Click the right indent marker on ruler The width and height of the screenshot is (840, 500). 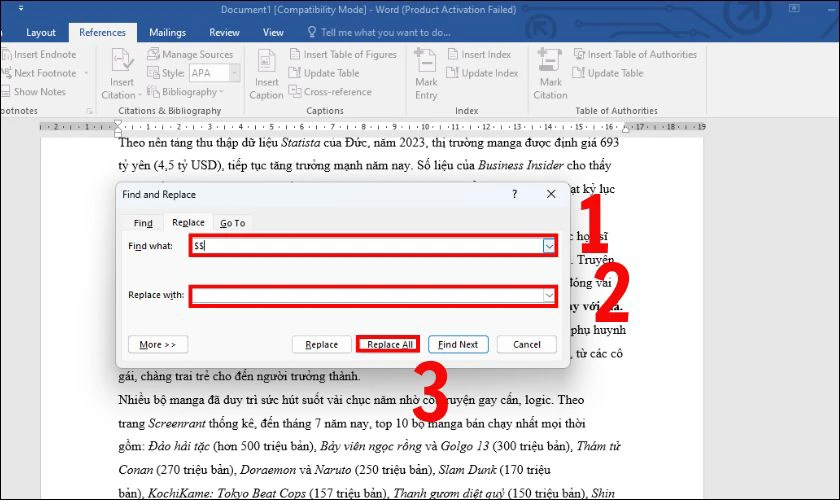tap(626, 129)
